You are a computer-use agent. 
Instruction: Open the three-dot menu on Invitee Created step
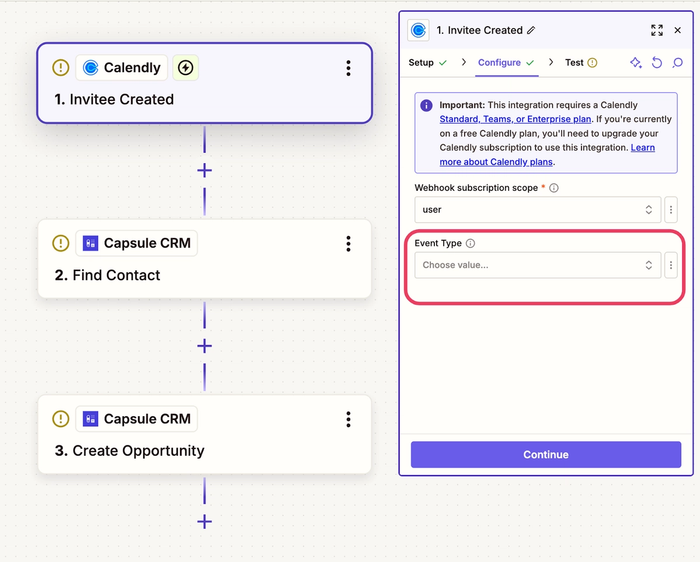point(349,68)
